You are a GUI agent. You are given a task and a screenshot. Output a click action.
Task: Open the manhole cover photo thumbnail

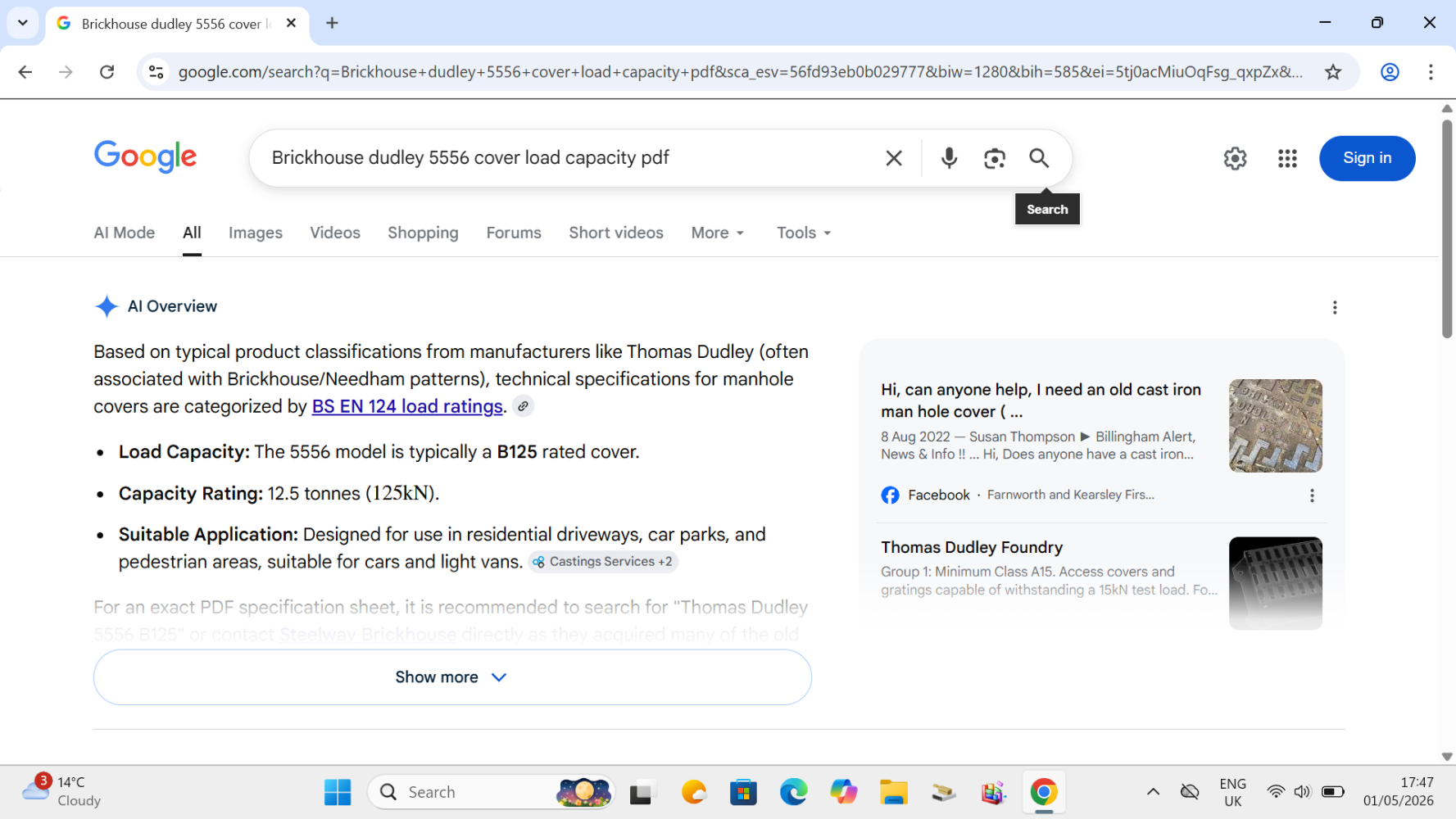click(1275, 426)
